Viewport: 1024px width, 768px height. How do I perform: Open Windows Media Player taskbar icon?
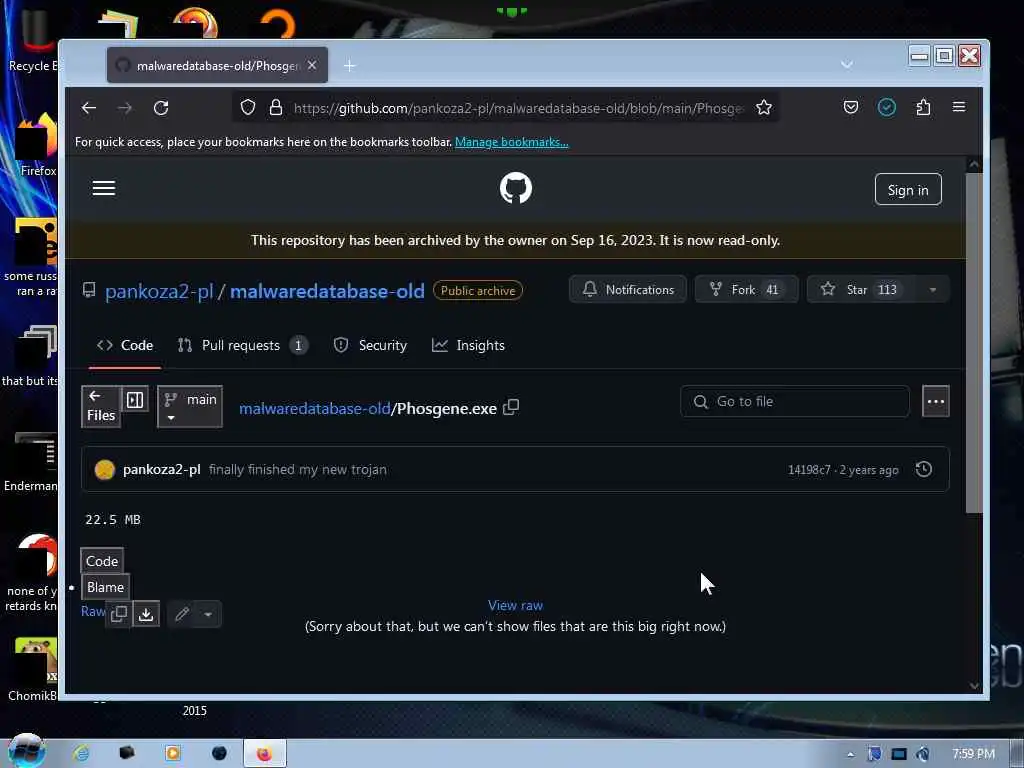(x=172, y=753)
